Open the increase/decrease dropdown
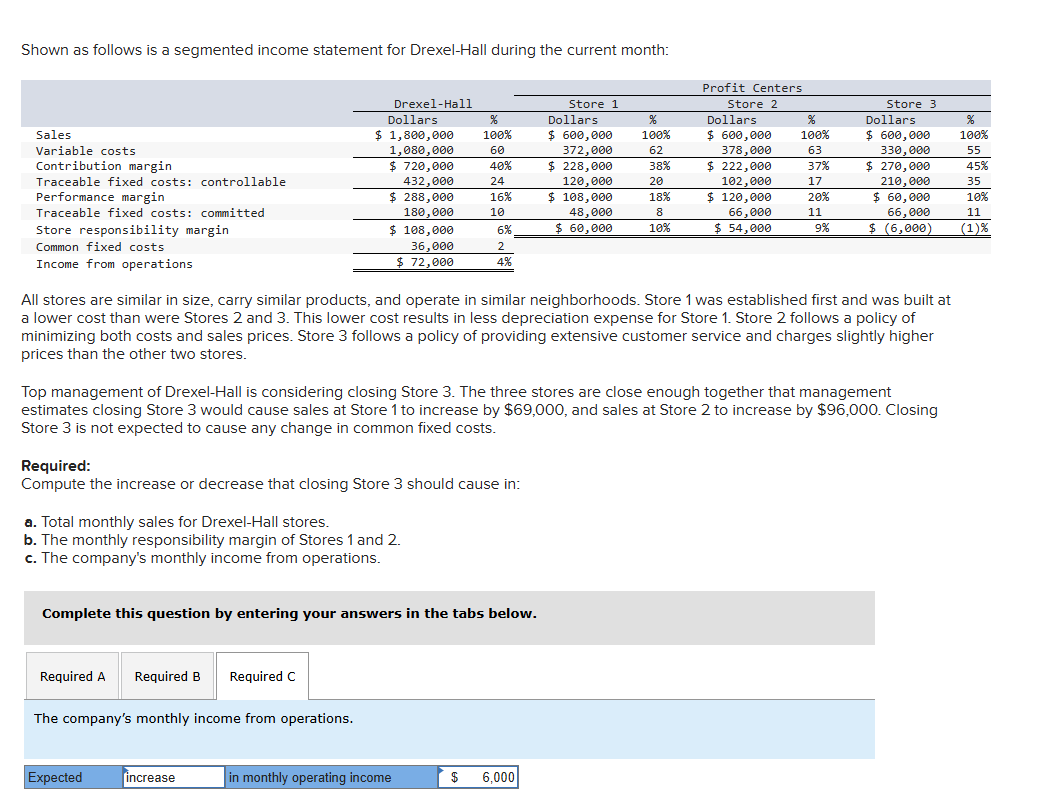This screenshot has width=1044, height=798. pyautogui.click(x=172, y=777)
